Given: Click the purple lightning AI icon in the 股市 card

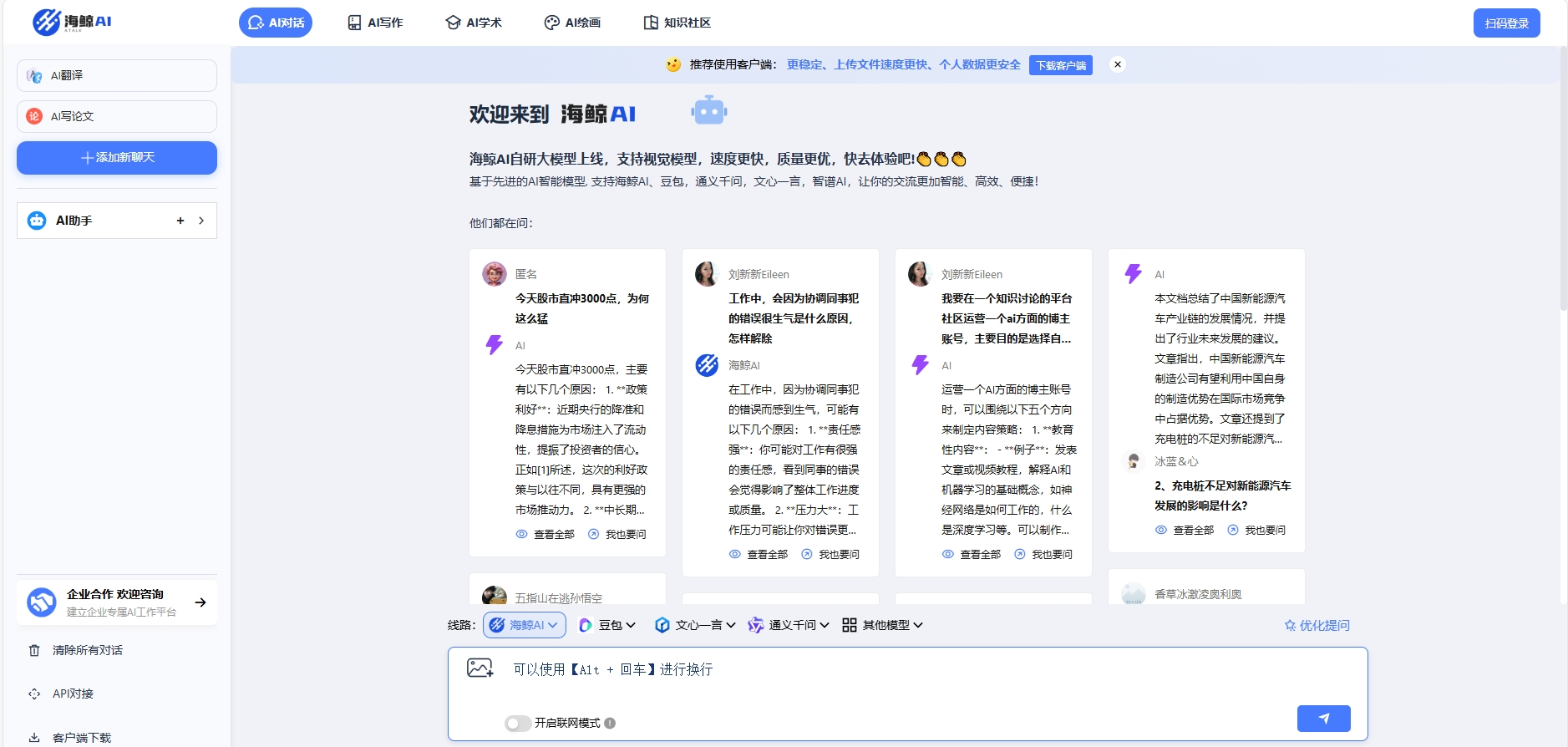Looking at the screenshot, I should pyautogui.click(x=495, y=344).
